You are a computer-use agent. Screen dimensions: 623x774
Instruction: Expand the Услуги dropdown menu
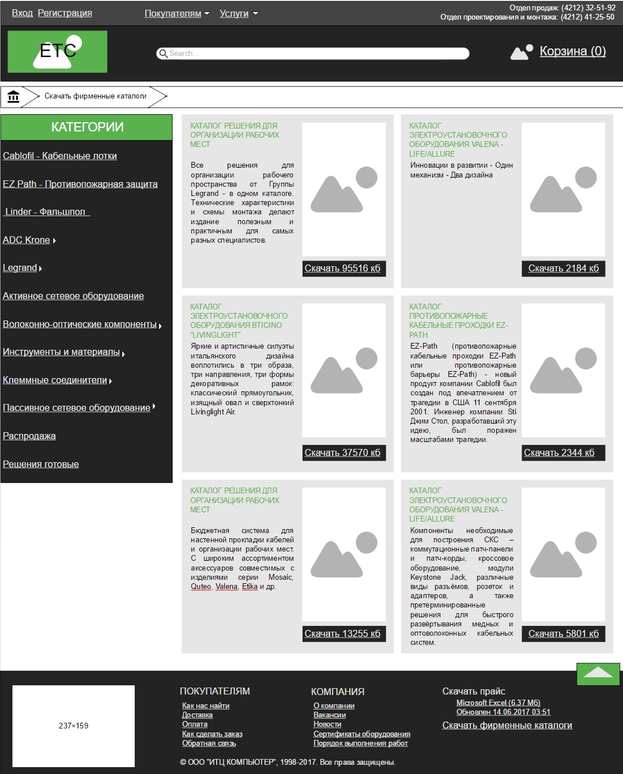[x=239, y=13]
